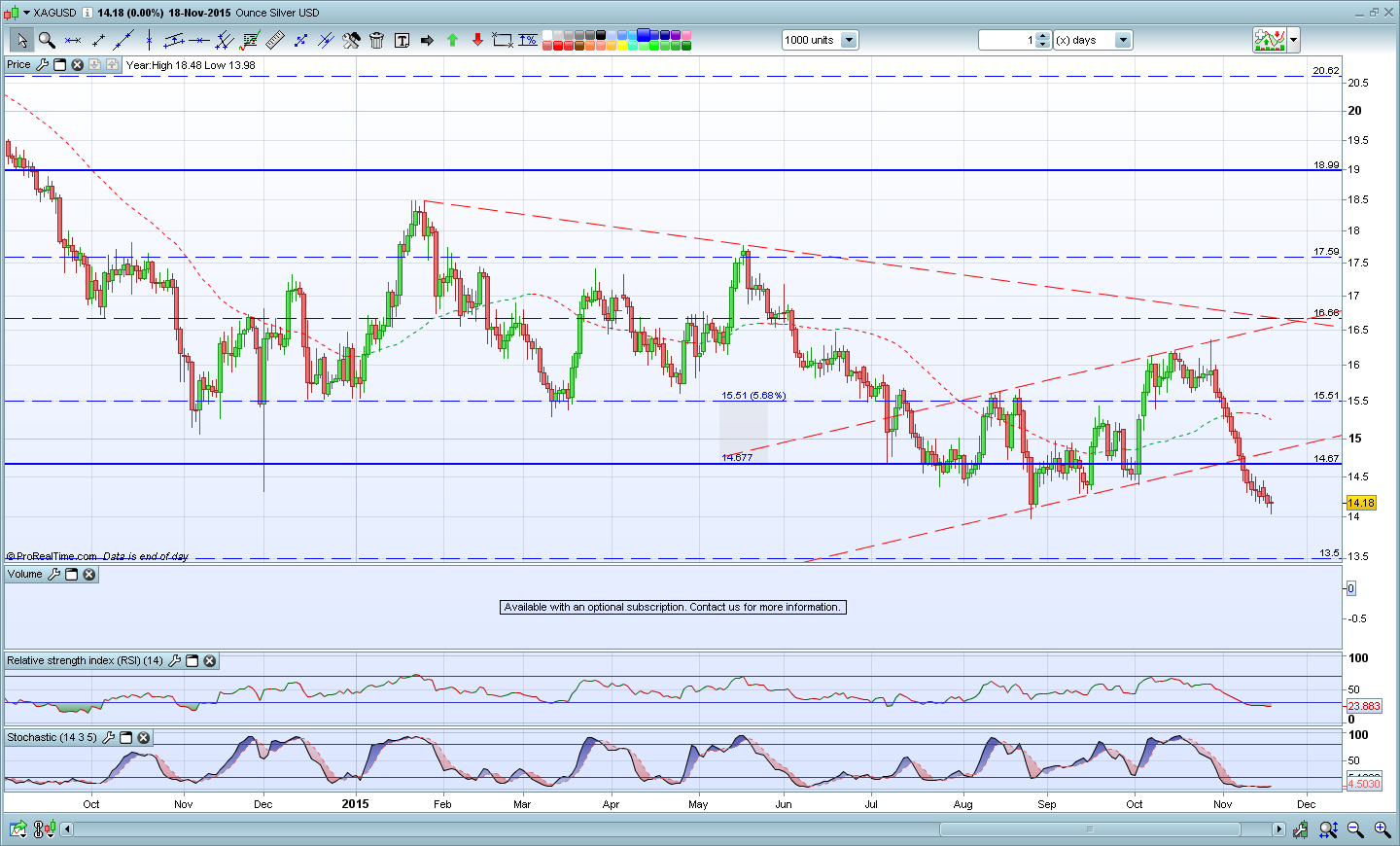Click the XAGUSD ticker symbol

click(54, 13)
